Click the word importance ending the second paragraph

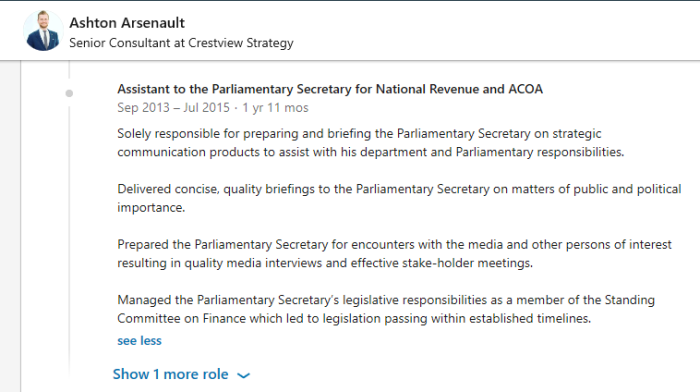point(150,208)
